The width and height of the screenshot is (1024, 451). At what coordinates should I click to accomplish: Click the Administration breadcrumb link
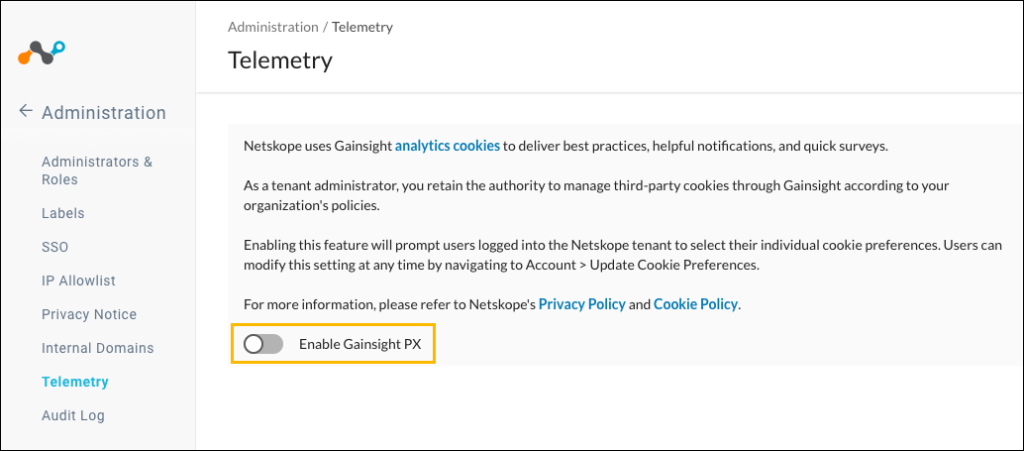(x=273, y=27)
